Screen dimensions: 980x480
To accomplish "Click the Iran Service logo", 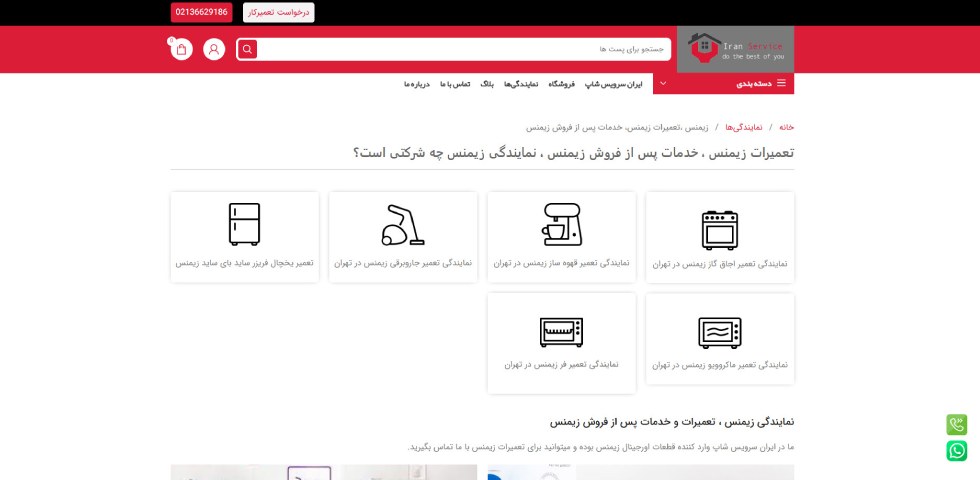I will tap(736, 49).
